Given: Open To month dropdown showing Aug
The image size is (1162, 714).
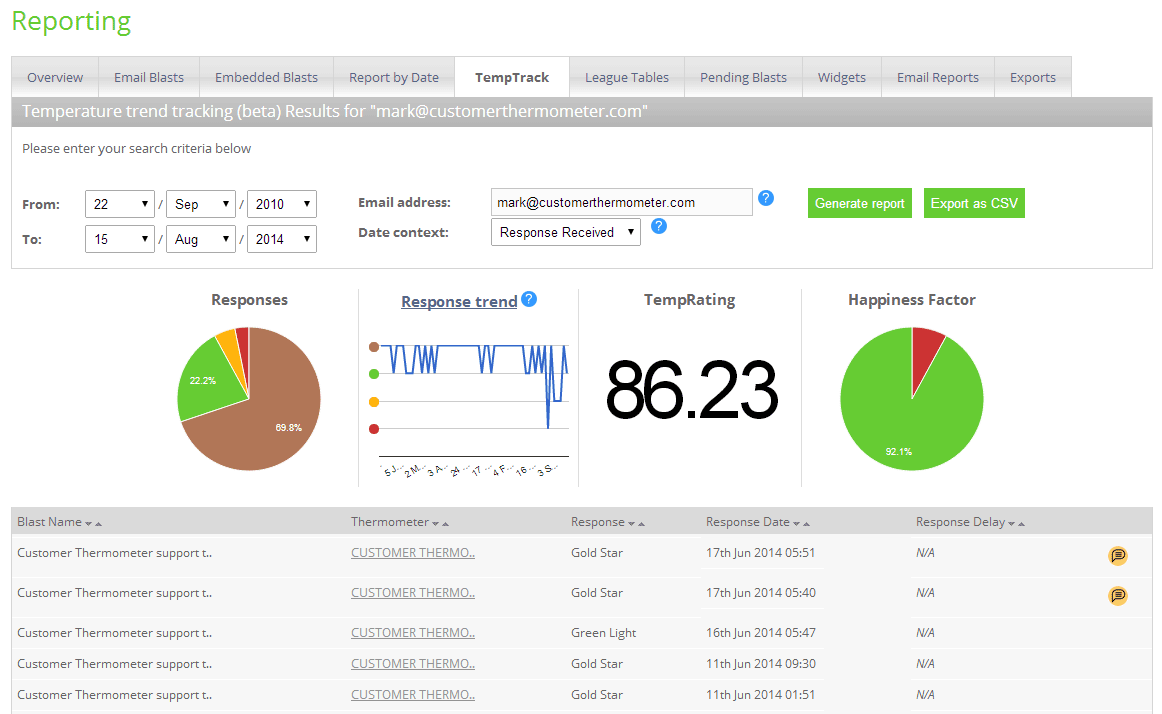Looking at the screenshot, I should (x=201, y=239).
